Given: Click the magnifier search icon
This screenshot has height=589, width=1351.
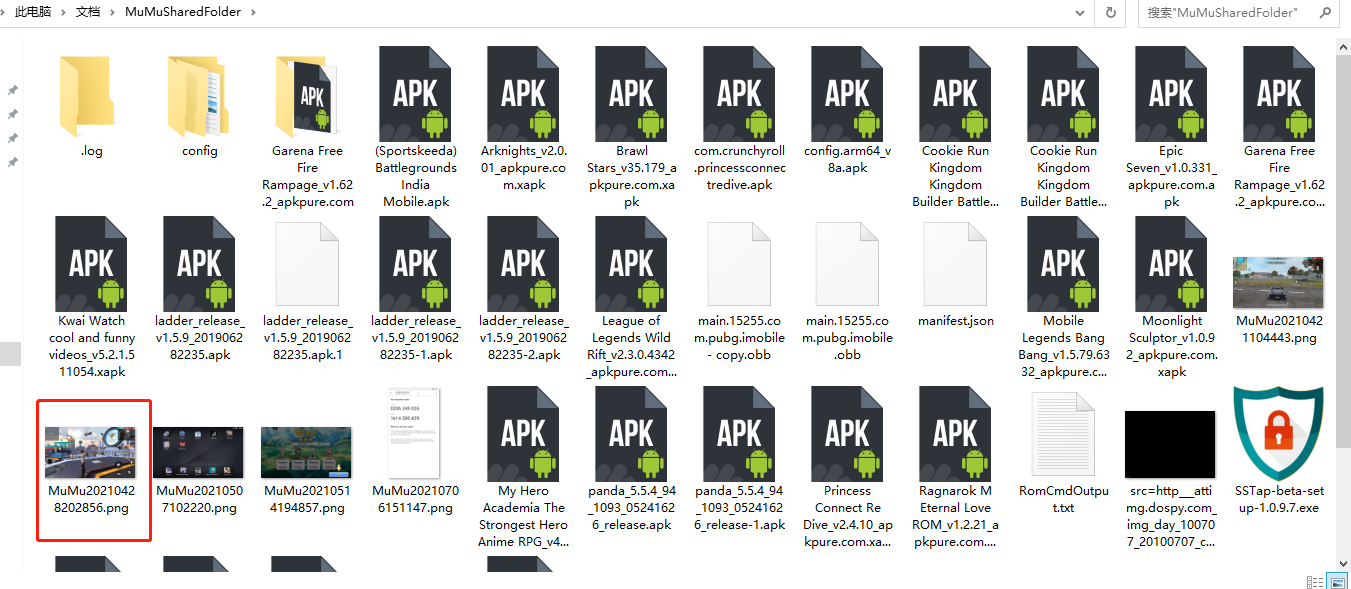Looking at the screenshot, I should [x=1326, y=13].
